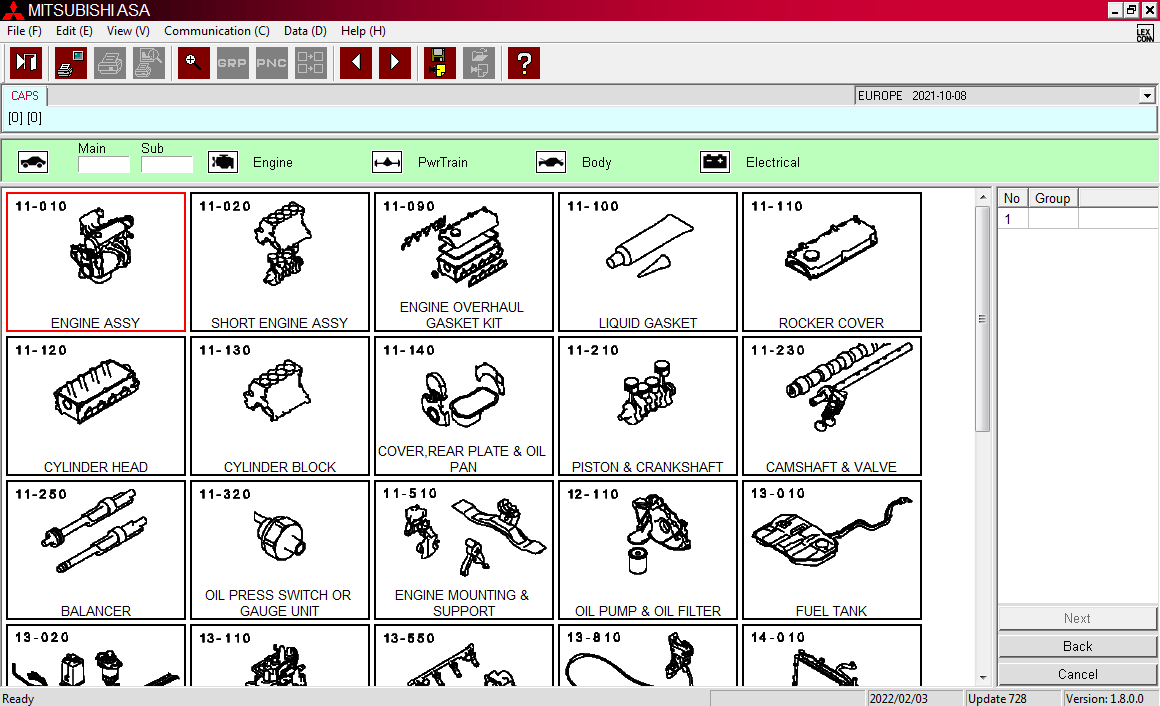This screenshot has height=706, width=1160.
Task: Open 11-140 COVER, REAR PLATE & OIL PAN
Action: (x=464, y=406)
